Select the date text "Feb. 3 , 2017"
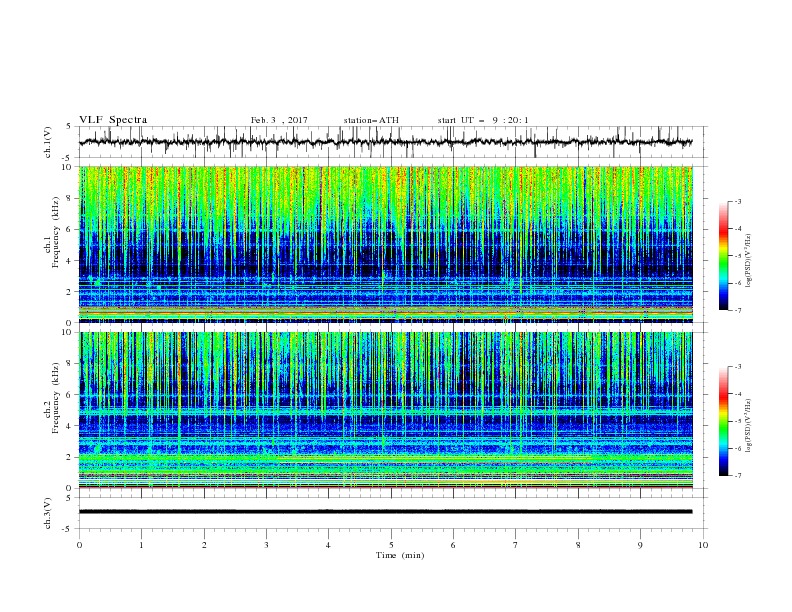The height and width of the screenshot is (612, 792). pyautogui.click(x=279, y=120)
